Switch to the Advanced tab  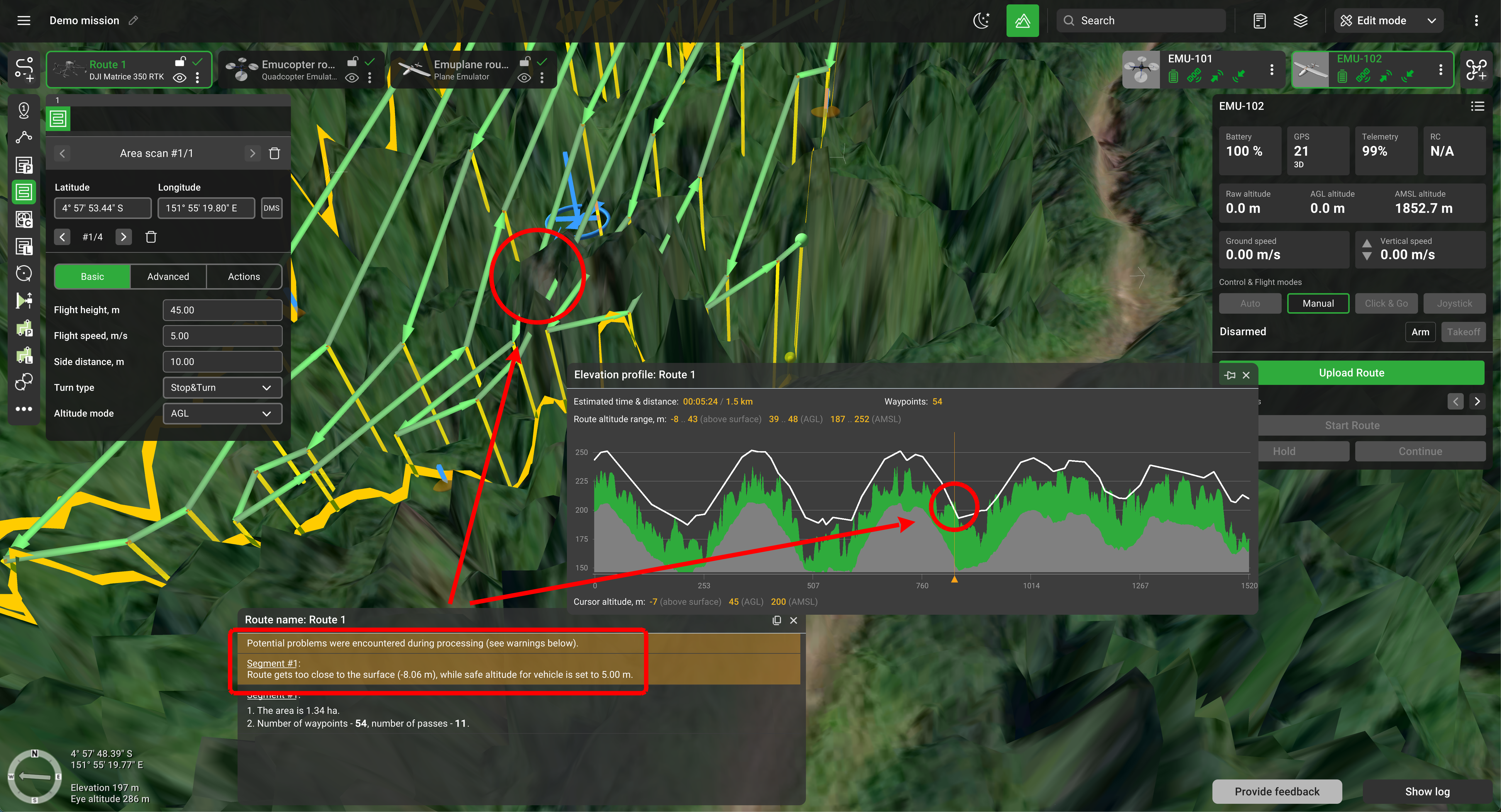(x=168, y=277)
